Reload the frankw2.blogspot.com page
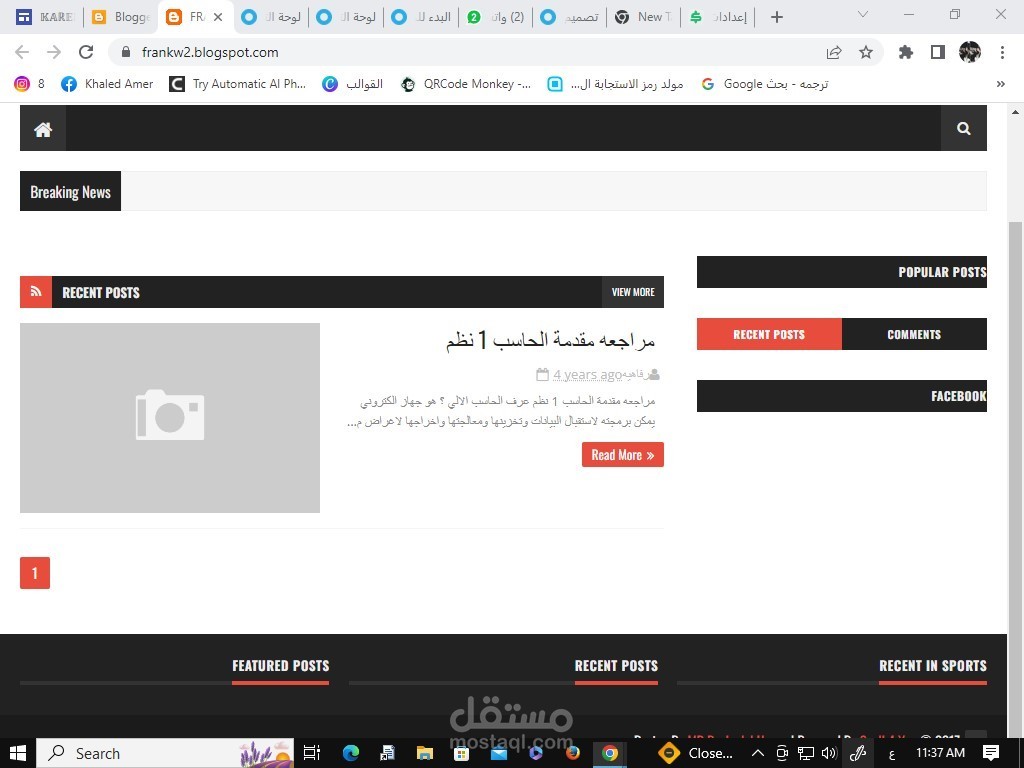Image resolution: width=1024 pixels, height=768 pixels. click(x=86, y=52)
